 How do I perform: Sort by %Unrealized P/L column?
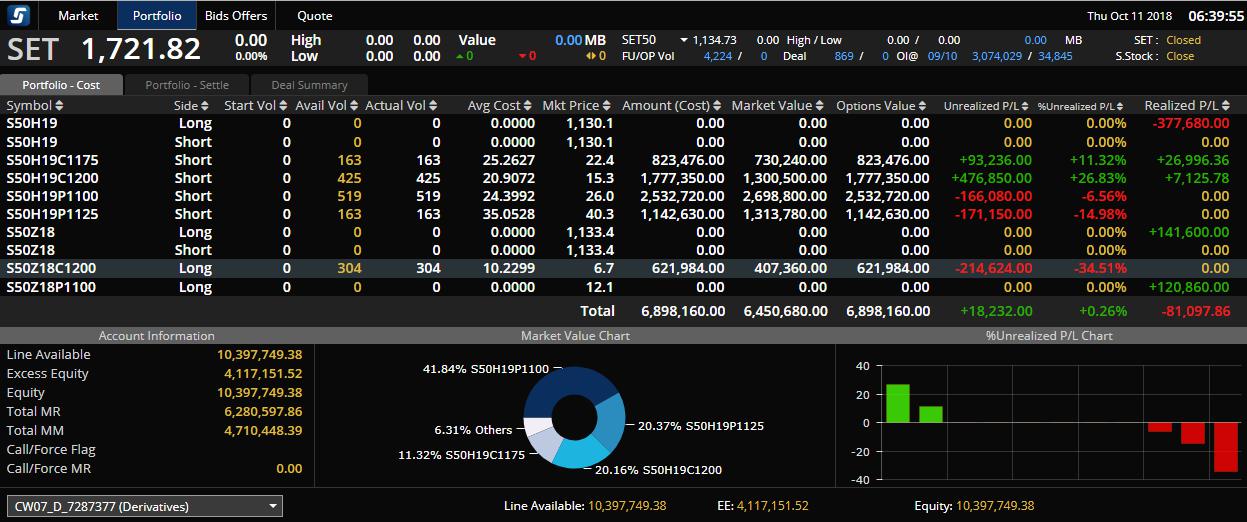pos(1082,106)
